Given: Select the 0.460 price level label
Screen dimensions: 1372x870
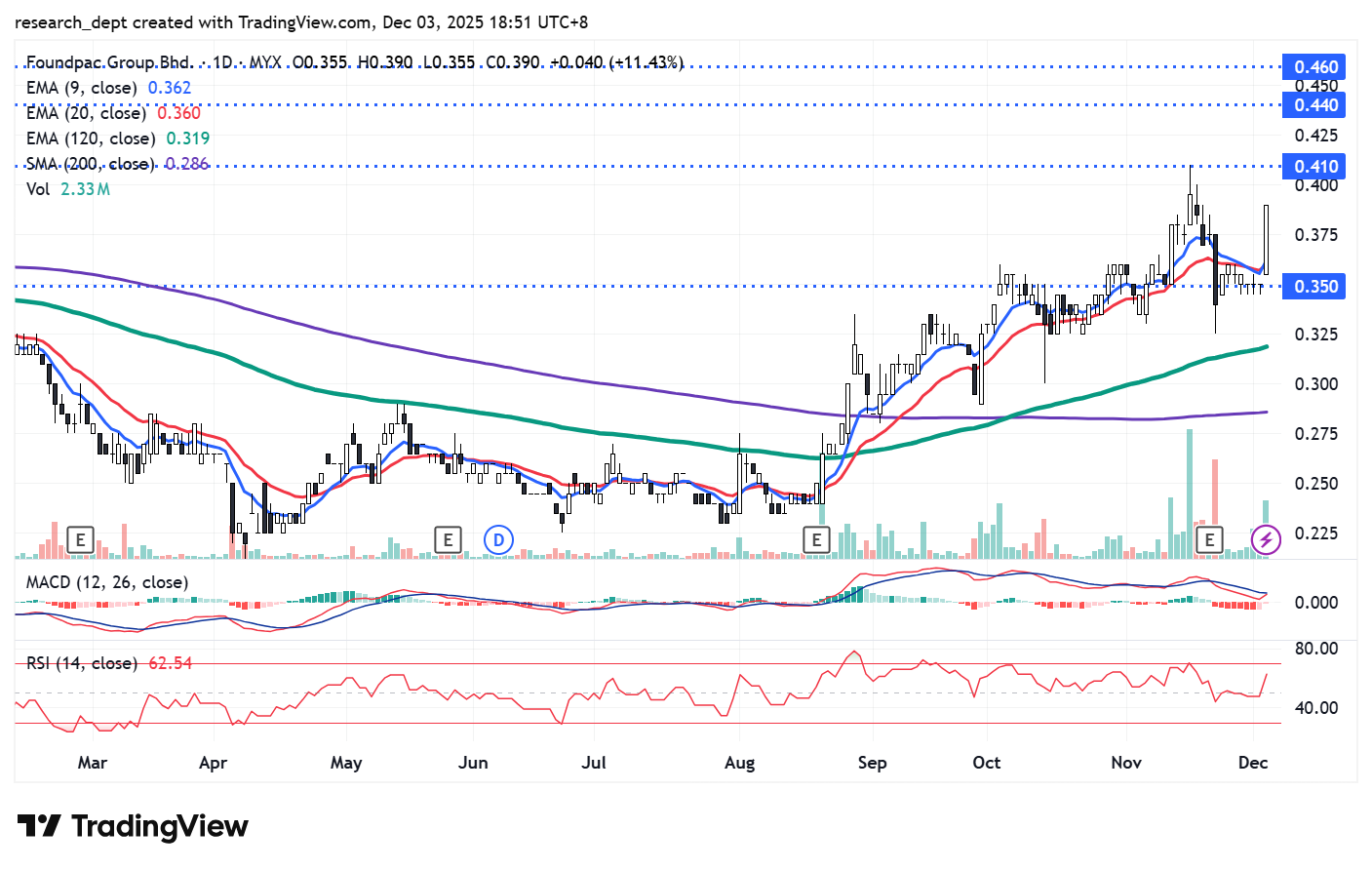Looking at the screenshot, I should [1315, 67].
